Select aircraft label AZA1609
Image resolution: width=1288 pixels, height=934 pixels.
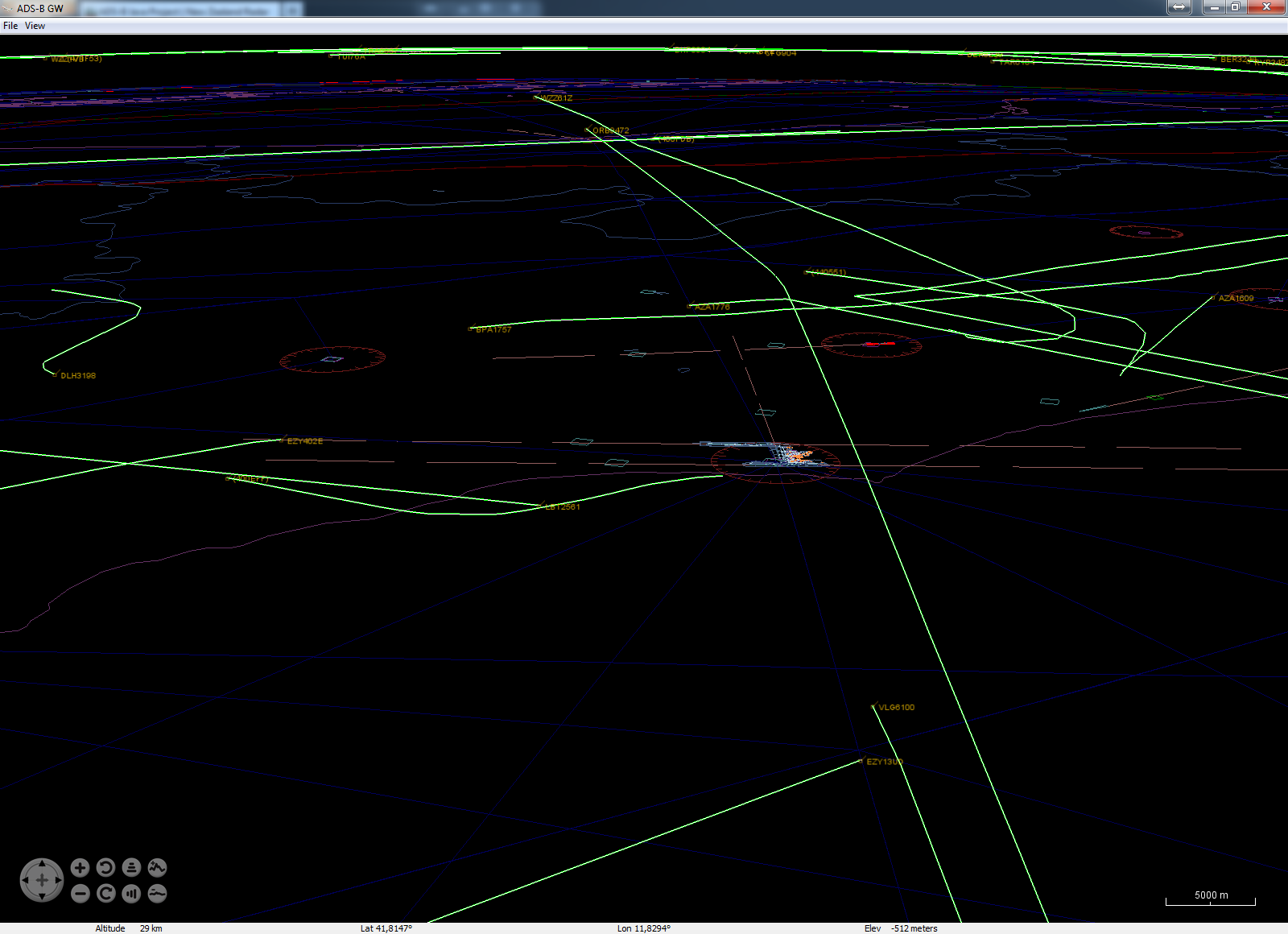pyautogui.click(x=1236, y=298)
